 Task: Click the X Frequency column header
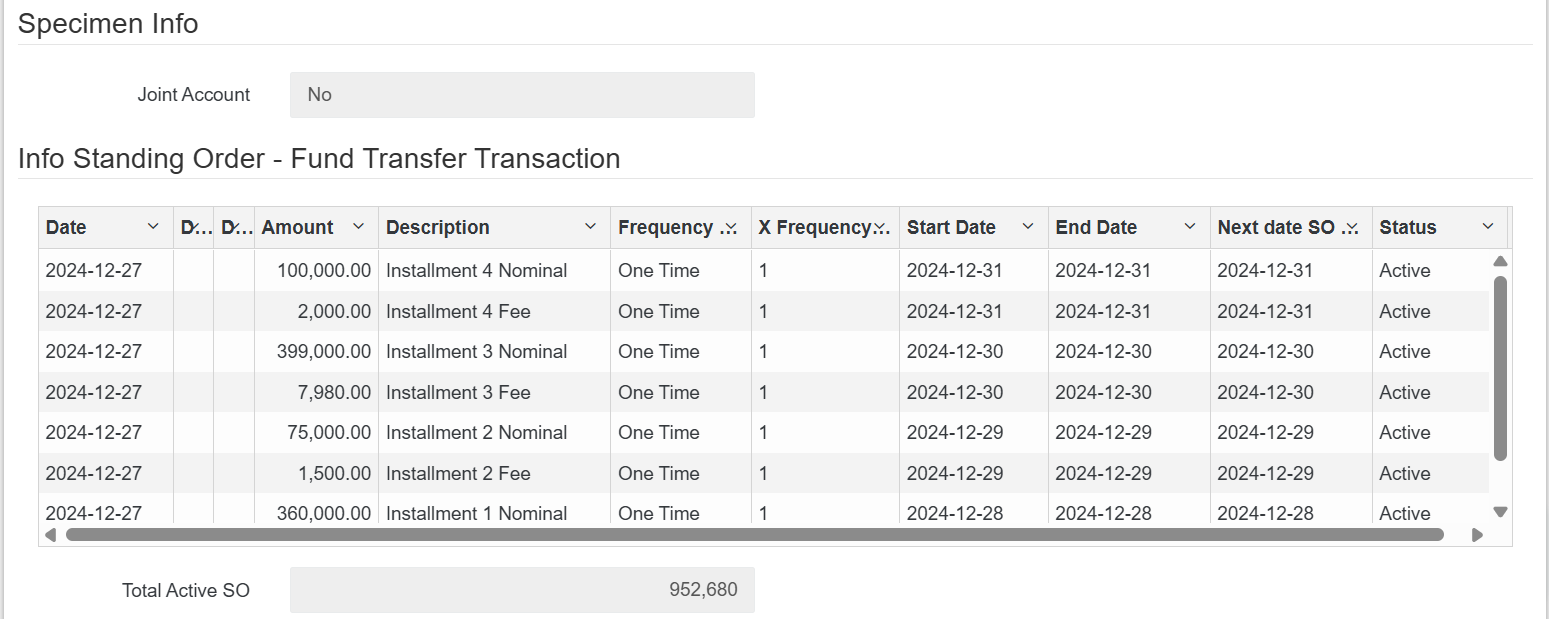coord(814,227)
